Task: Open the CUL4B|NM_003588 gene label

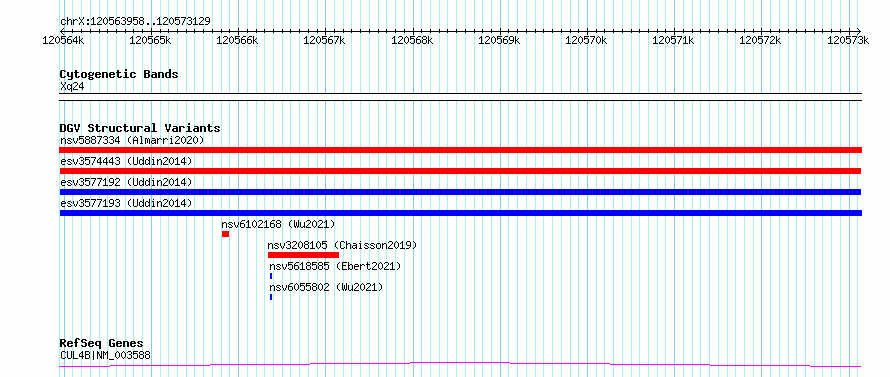Action: pos(106,356)
